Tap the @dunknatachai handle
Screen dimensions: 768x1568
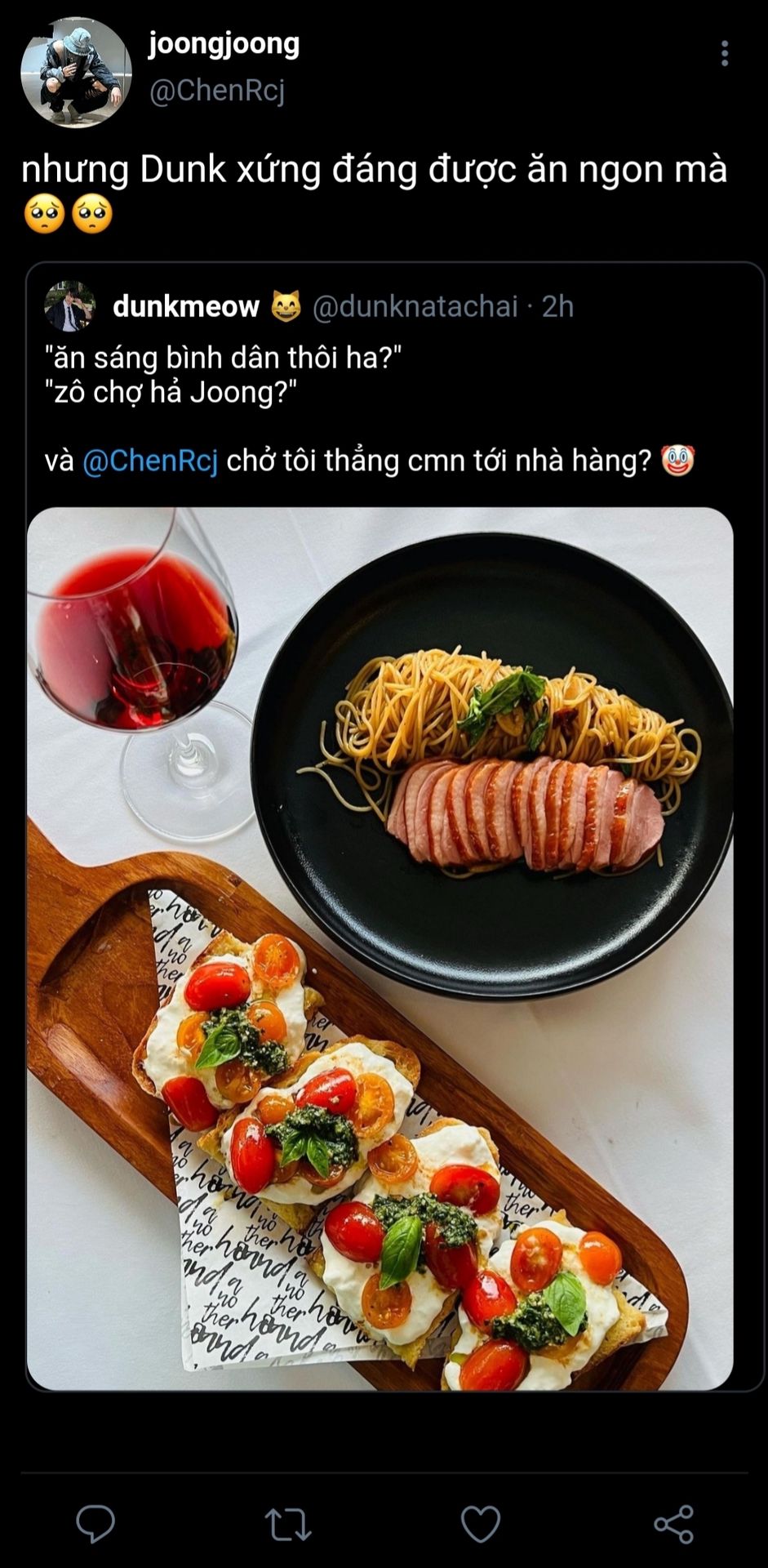(415, 306)
